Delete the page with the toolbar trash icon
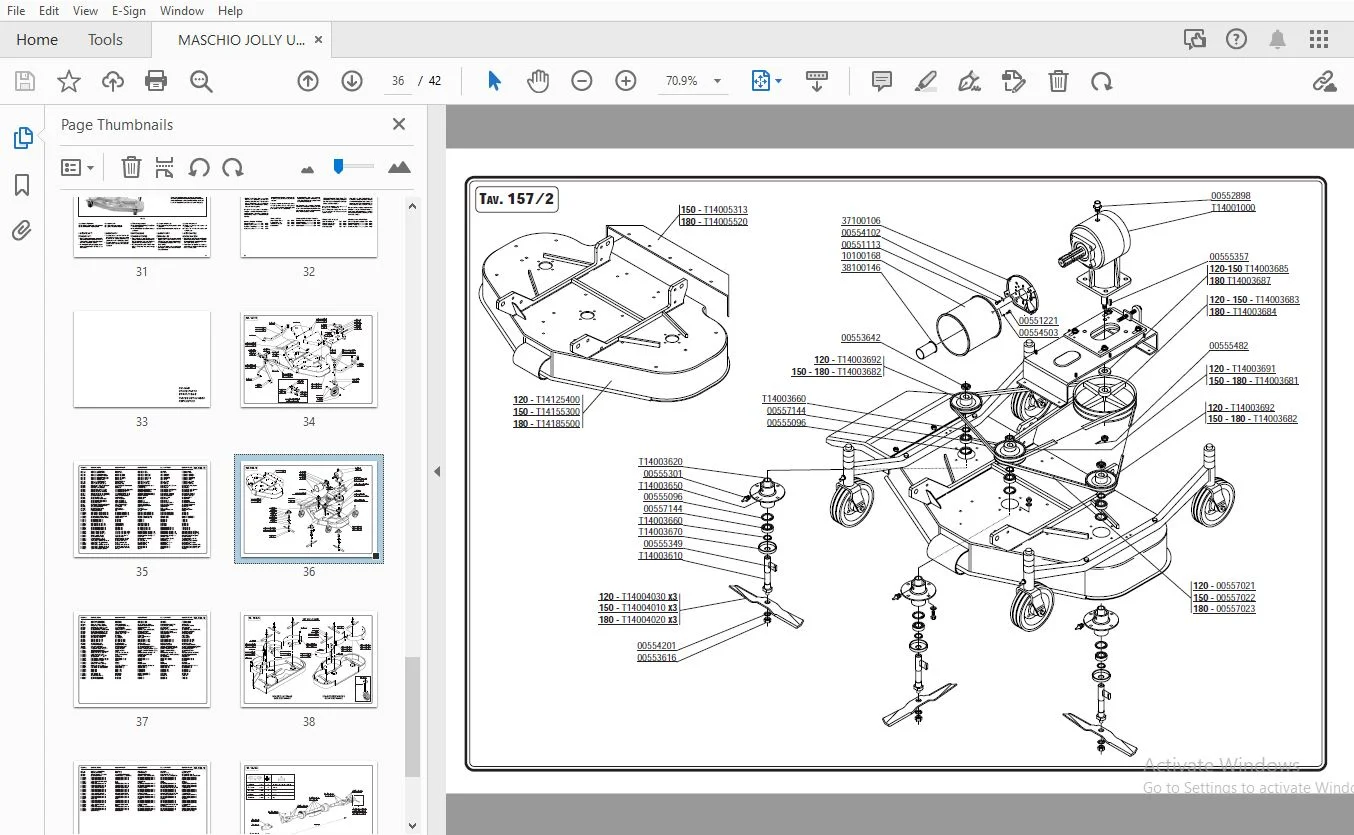This screenshot has width=1354, height=835. point(1058,81)
